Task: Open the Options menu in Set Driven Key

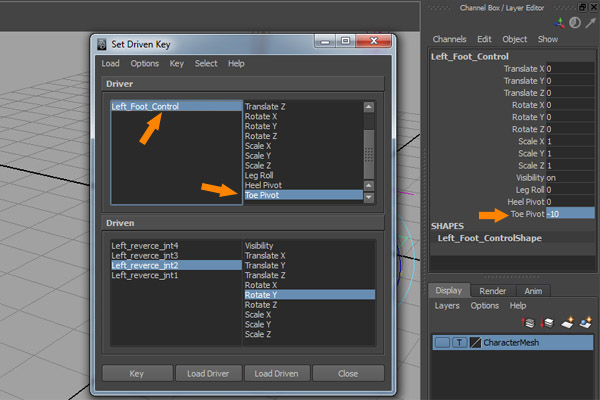Action: [x=145, y=64]
